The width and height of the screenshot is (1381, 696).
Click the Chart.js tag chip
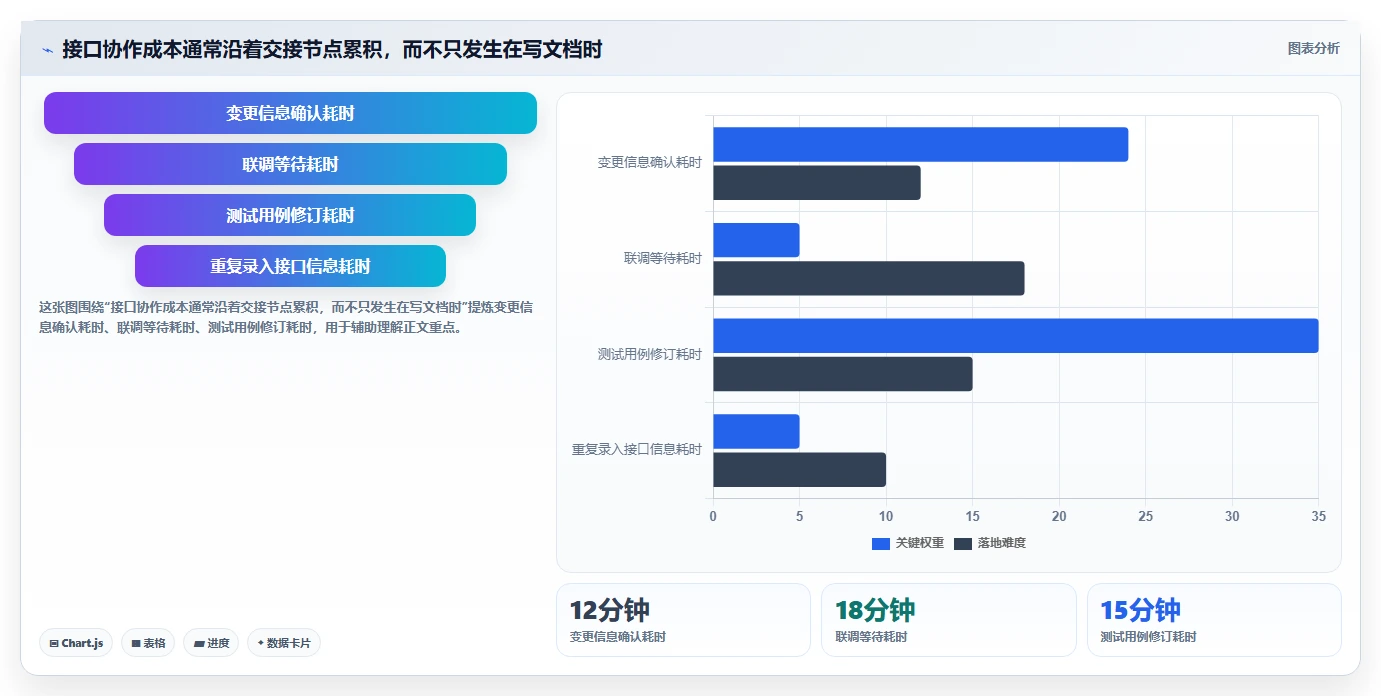[76, 643]
